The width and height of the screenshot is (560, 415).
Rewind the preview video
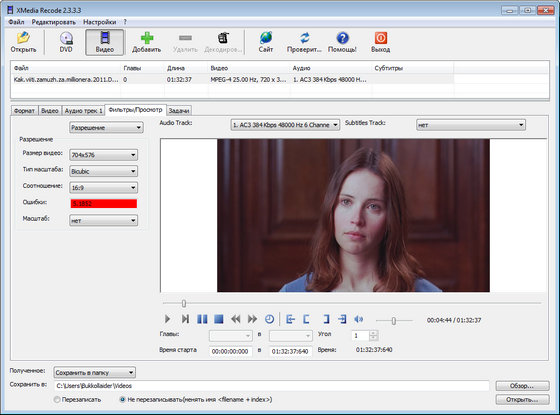tap(235, 319)
